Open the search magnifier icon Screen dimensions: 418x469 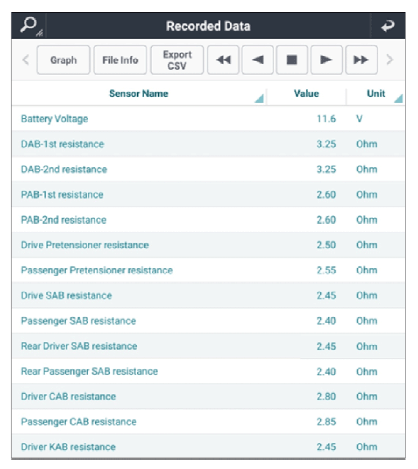click(30, 26)
